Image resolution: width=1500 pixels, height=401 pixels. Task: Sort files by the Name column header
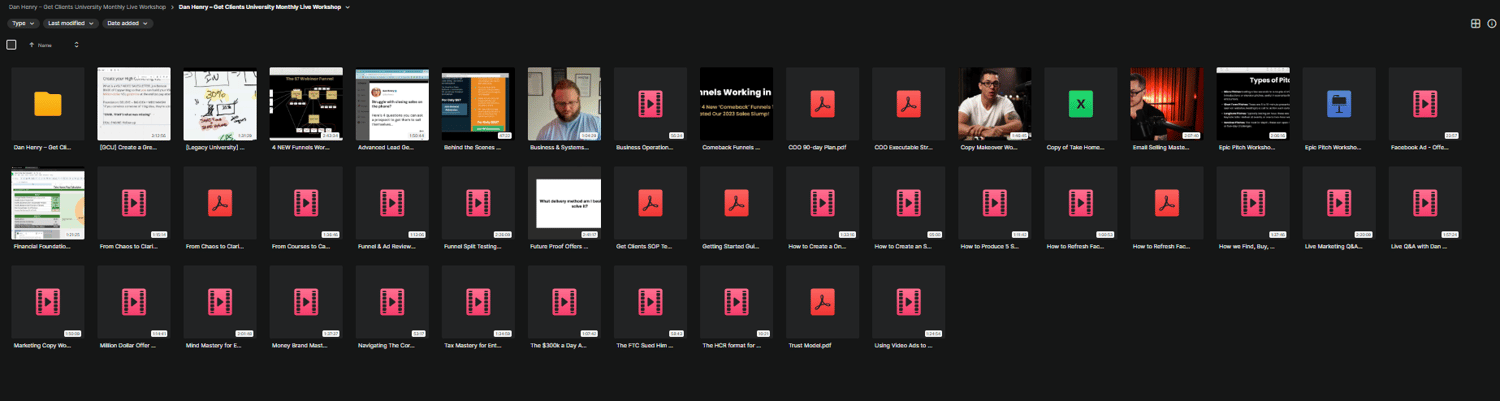tap(45, 45)
